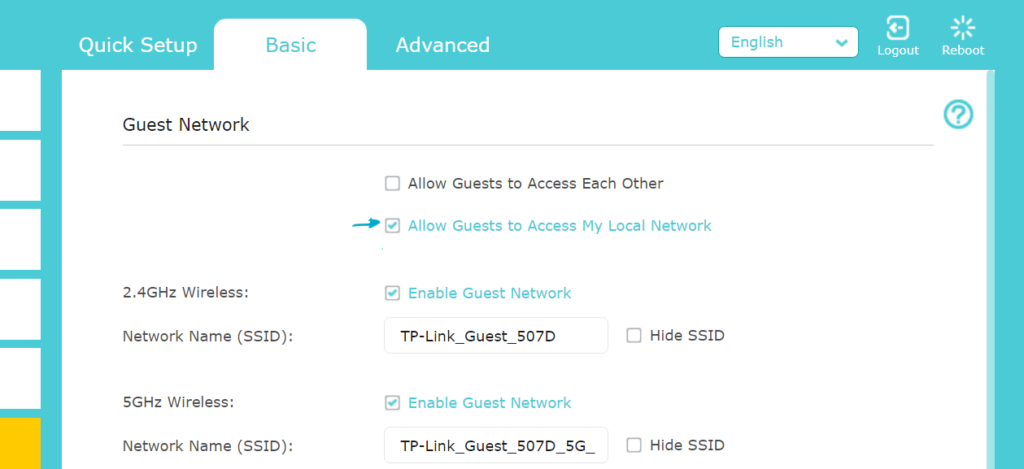Switch to the Quick Setup tab
Viewport: 1024px width, 469px height.
(x=138, y=45)
